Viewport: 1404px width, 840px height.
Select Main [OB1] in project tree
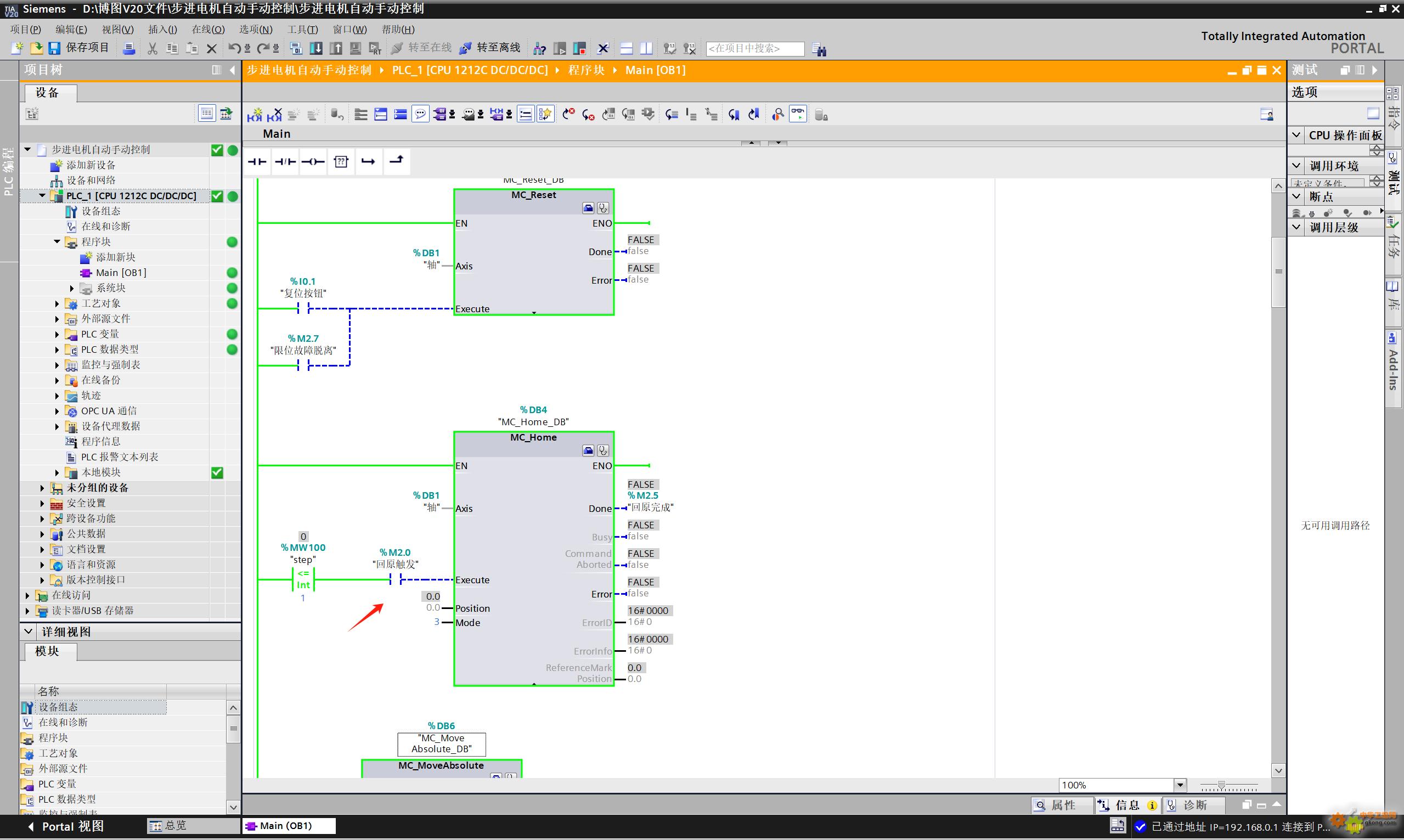[x=121, y=273]
